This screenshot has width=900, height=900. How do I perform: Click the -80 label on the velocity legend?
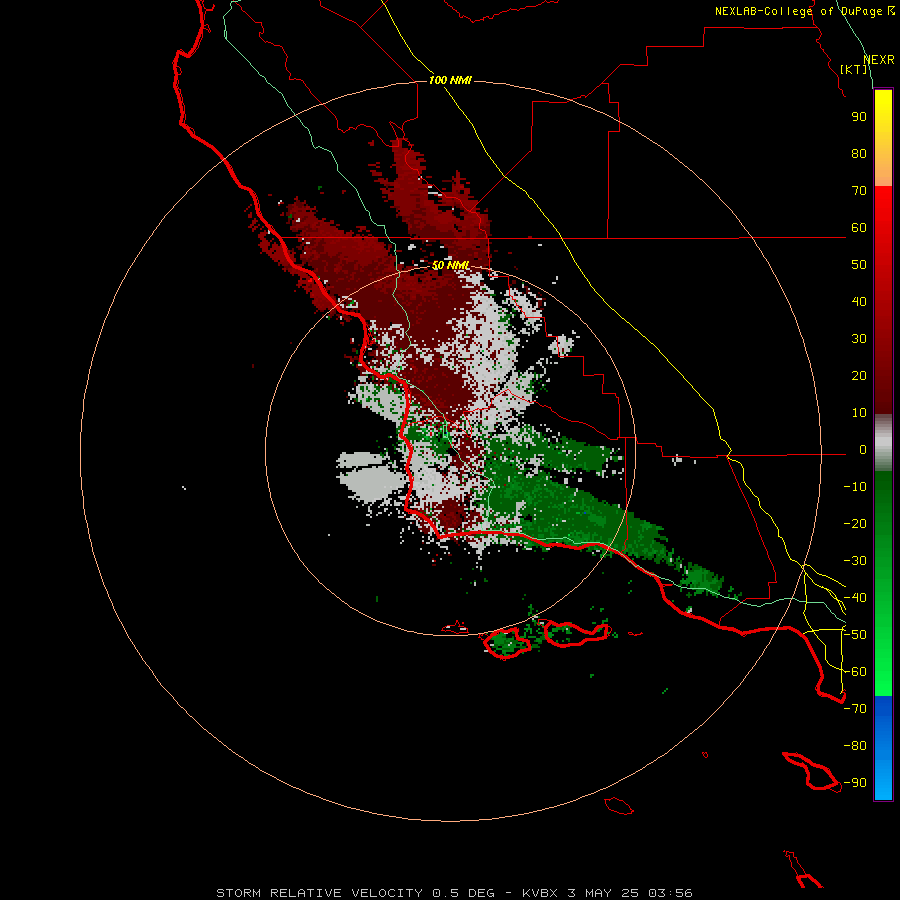tap(855, 746)
